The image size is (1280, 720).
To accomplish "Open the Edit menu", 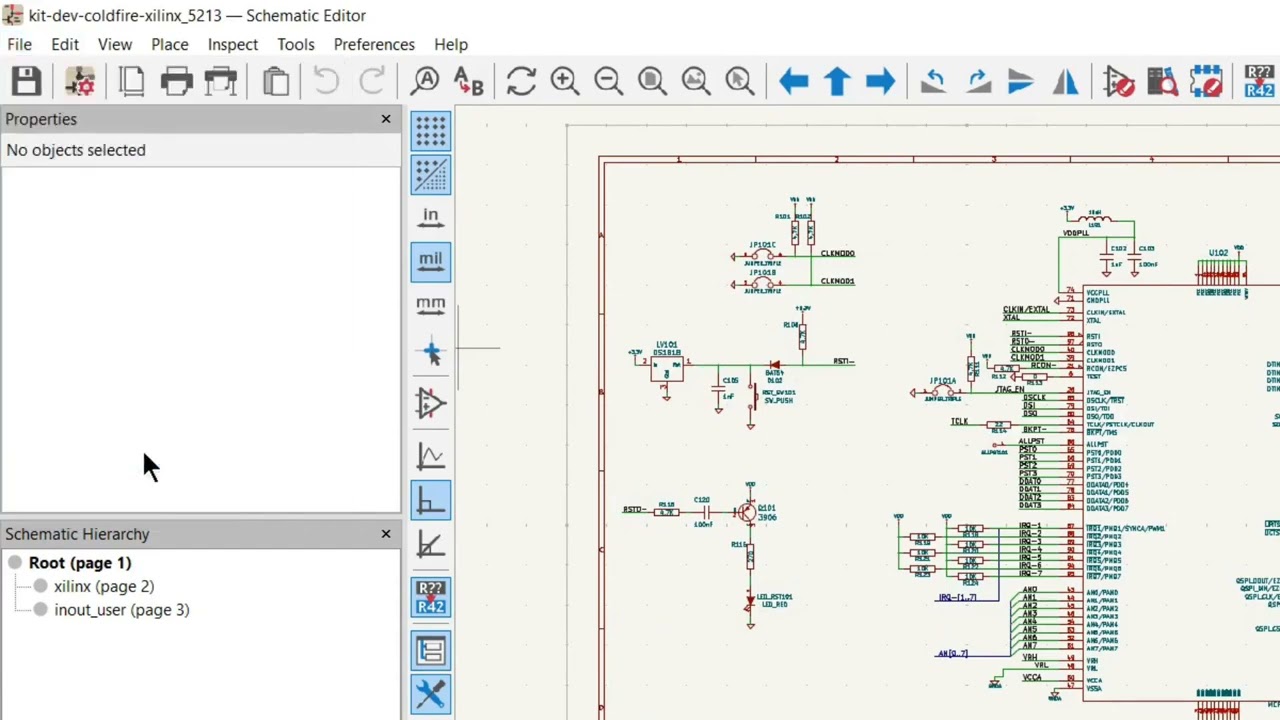I will click(65, 44).
